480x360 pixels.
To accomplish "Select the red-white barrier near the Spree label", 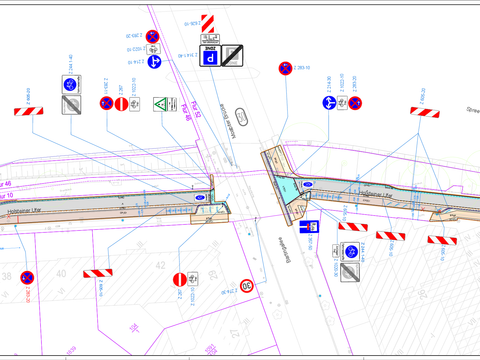I will pyautogui.click(x=425, y=112).
